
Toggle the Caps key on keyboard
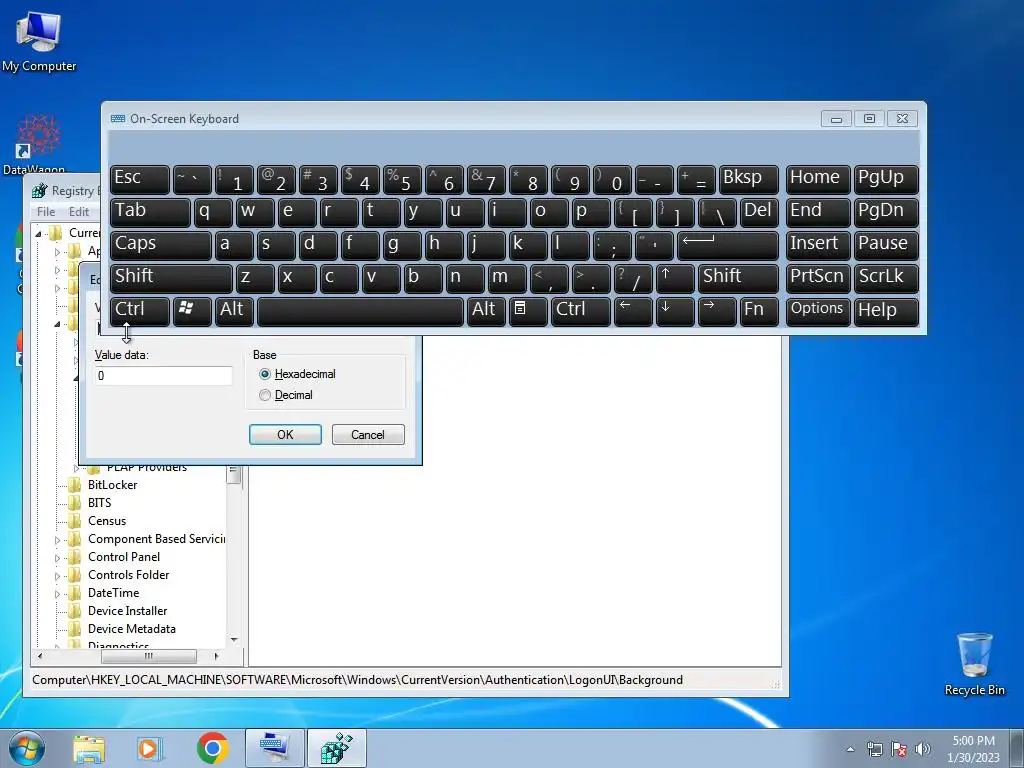161,246
